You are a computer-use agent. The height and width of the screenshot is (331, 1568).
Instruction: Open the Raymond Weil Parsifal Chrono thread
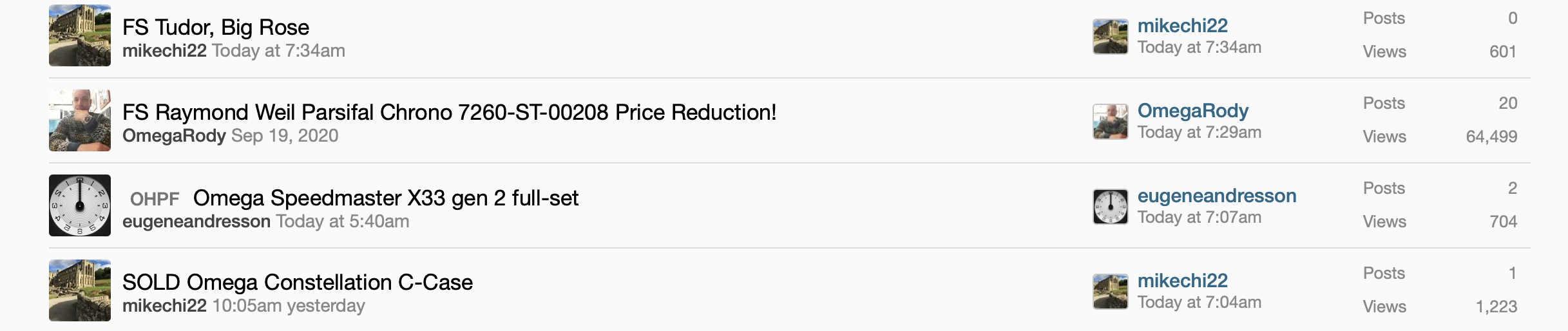449,112
